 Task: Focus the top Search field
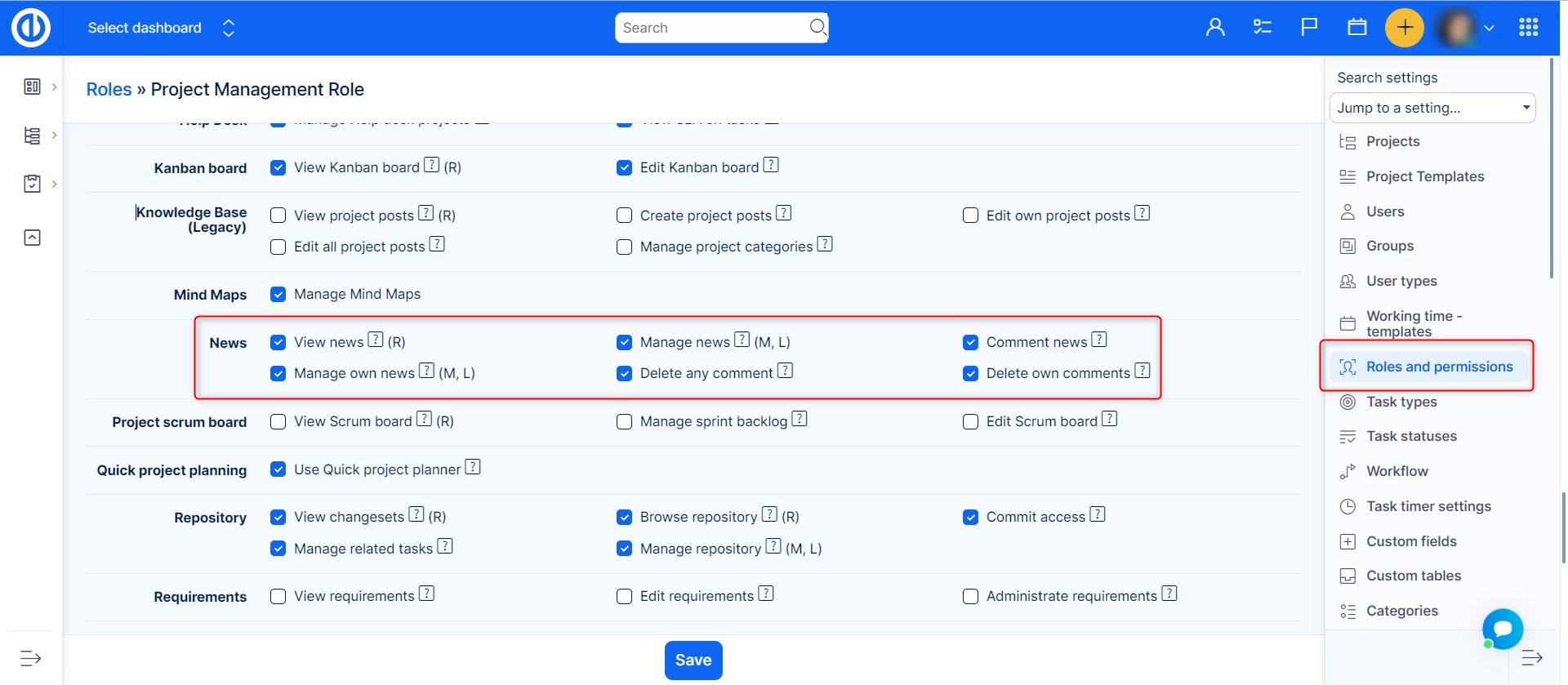(713, 28)
